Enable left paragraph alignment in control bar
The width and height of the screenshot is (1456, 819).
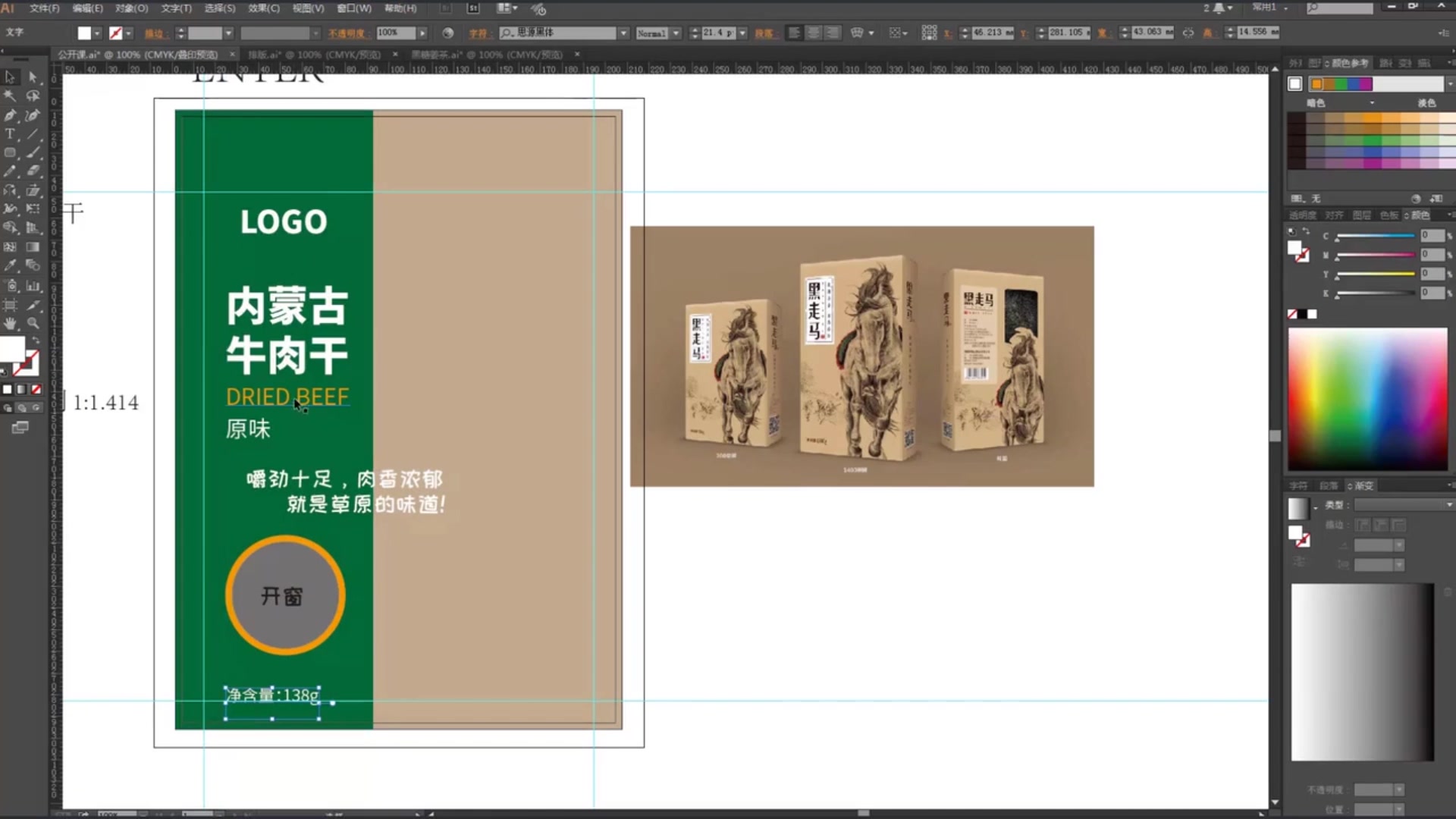[794, 33]
